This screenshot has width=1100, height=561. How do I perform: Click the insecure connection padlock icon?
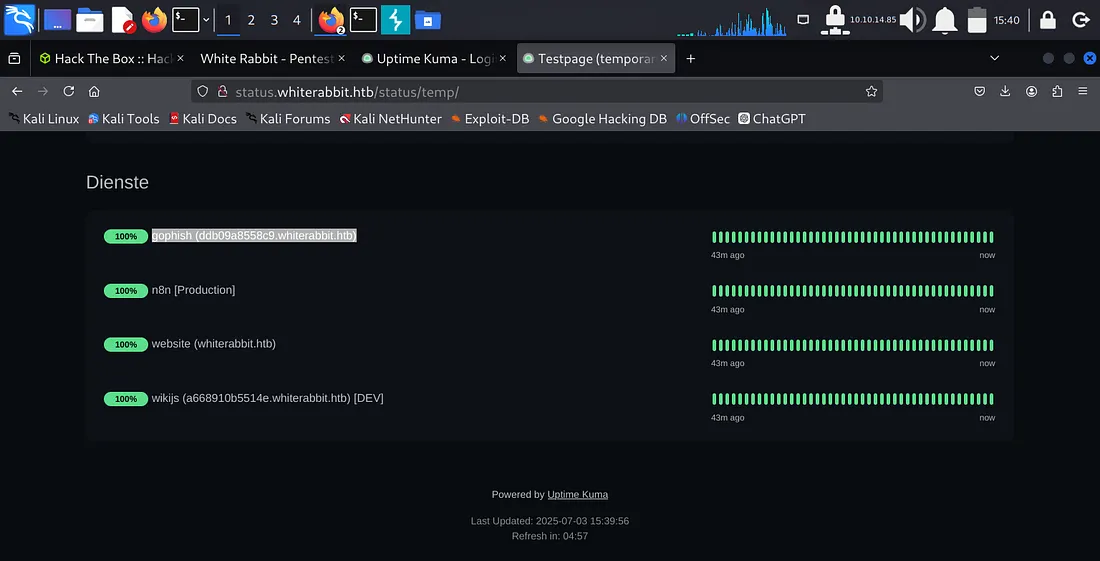[x=222, y=91]
